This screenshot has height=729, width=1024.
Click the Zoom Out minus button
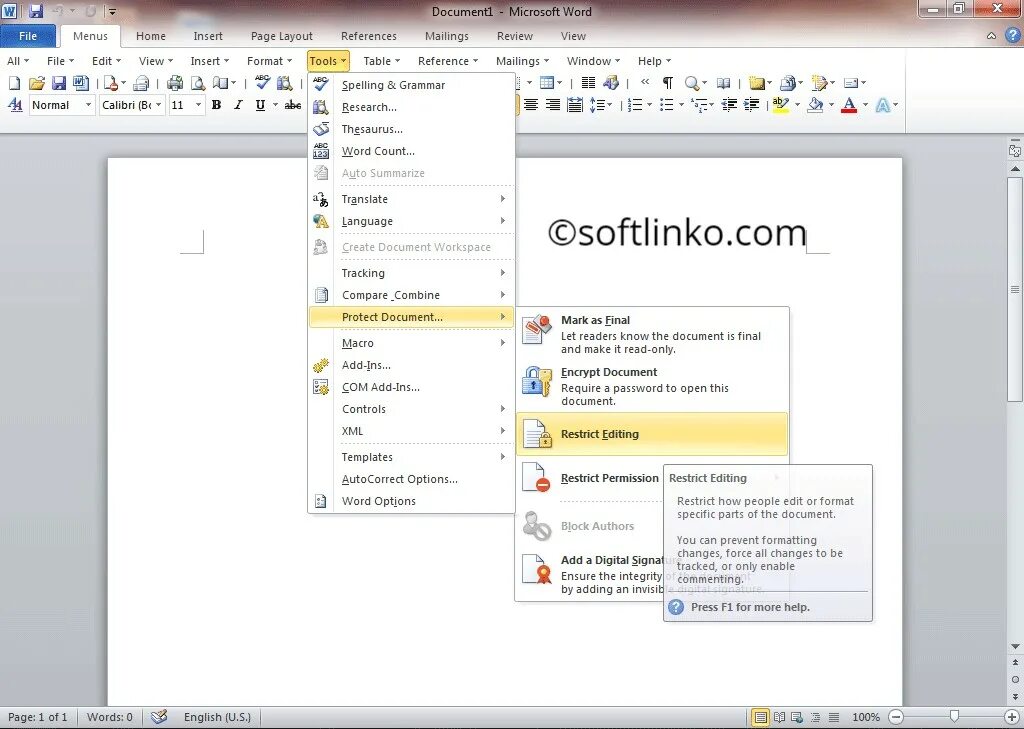pyautogui.click(x=897, y=717)
